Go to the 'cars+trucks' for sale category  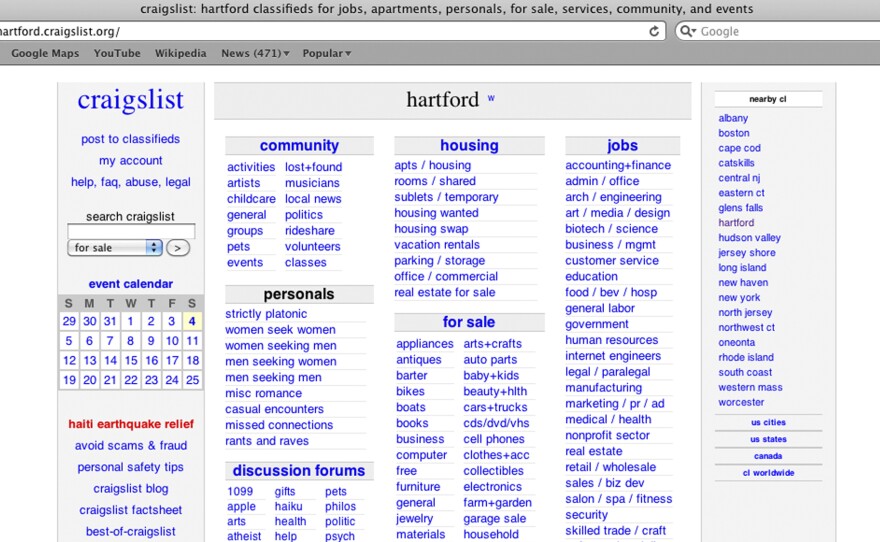(x=495, y=407)
